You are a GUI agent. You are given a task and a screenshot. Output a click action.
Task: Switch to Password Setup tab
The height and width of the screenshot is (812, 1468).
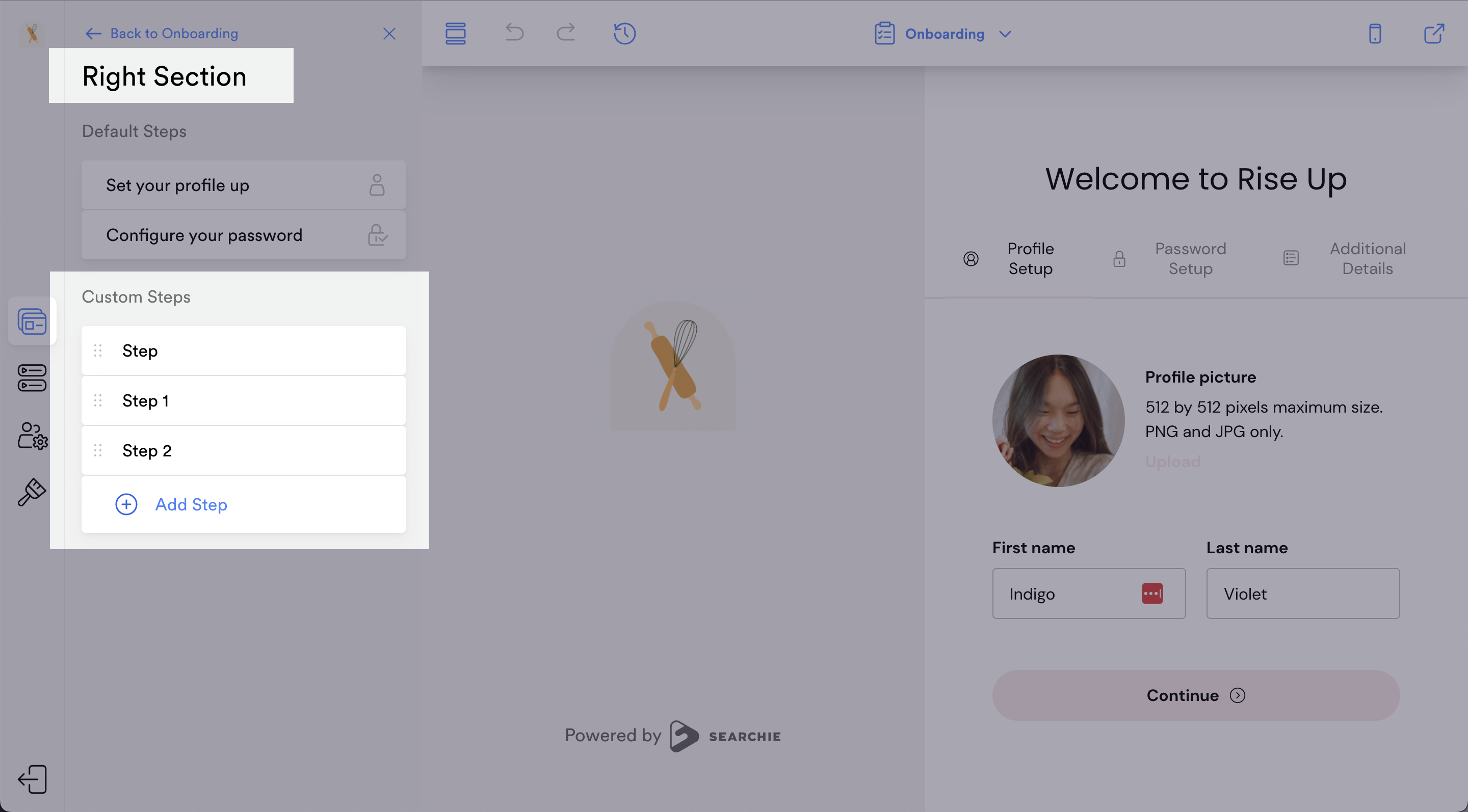(1190, 258)
